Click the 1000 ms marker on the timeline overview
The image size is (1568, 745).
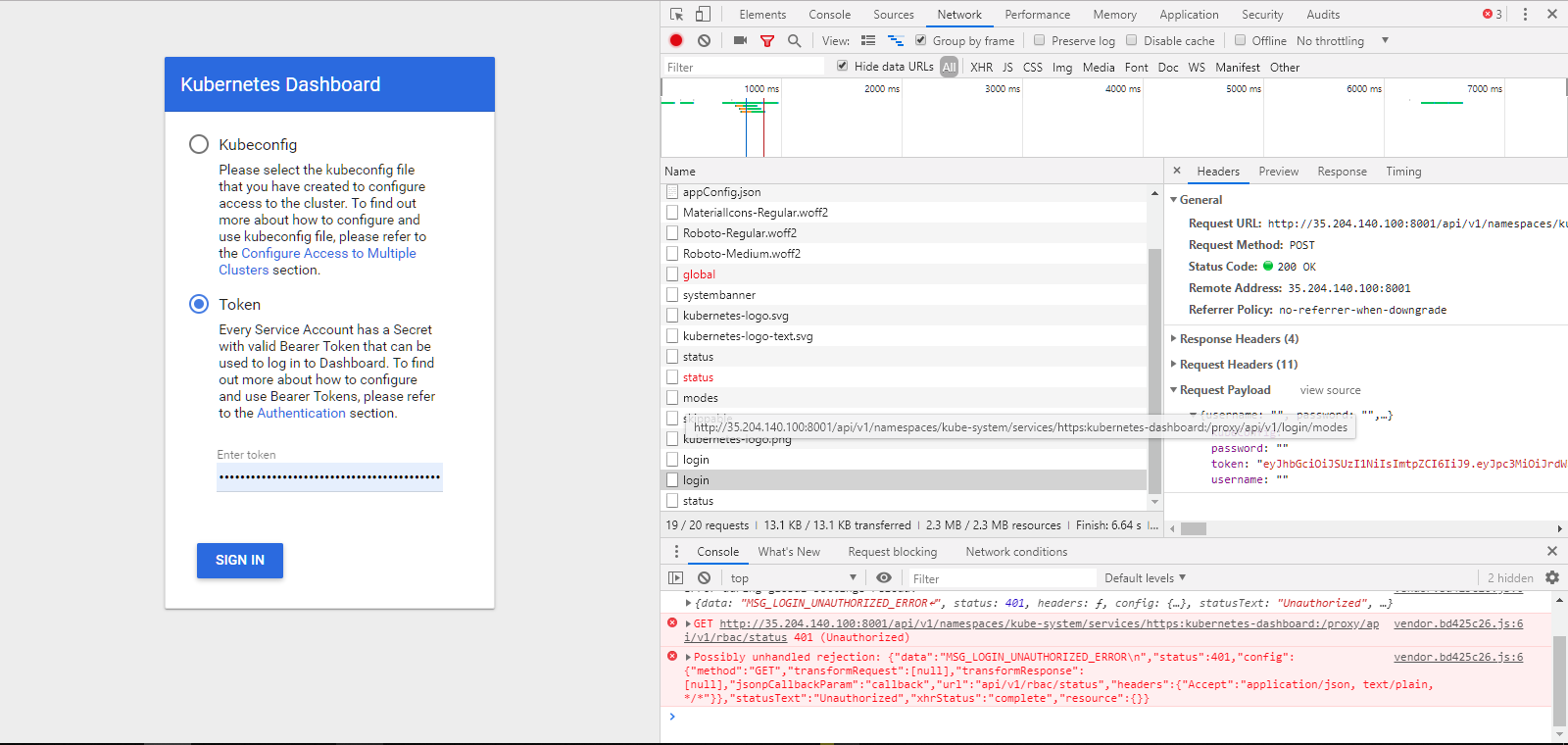761,88
